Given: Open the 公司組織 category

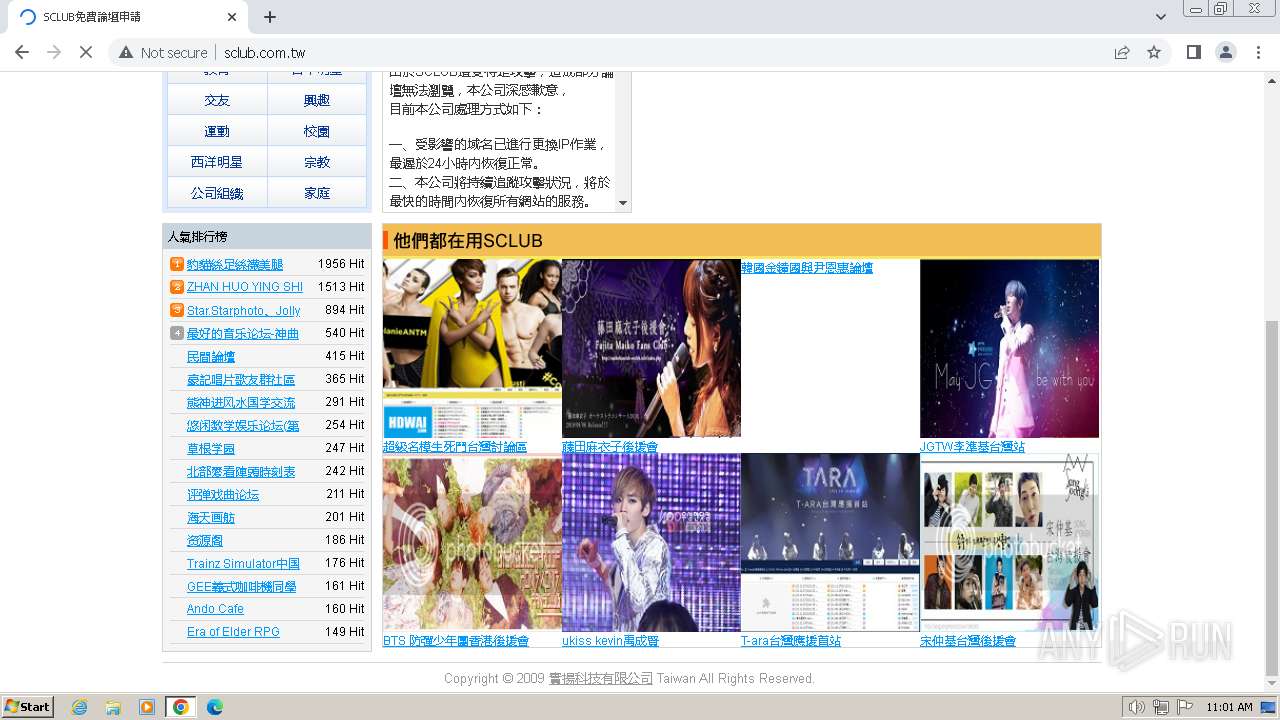Looking at the screenshot, I should 217,192.
